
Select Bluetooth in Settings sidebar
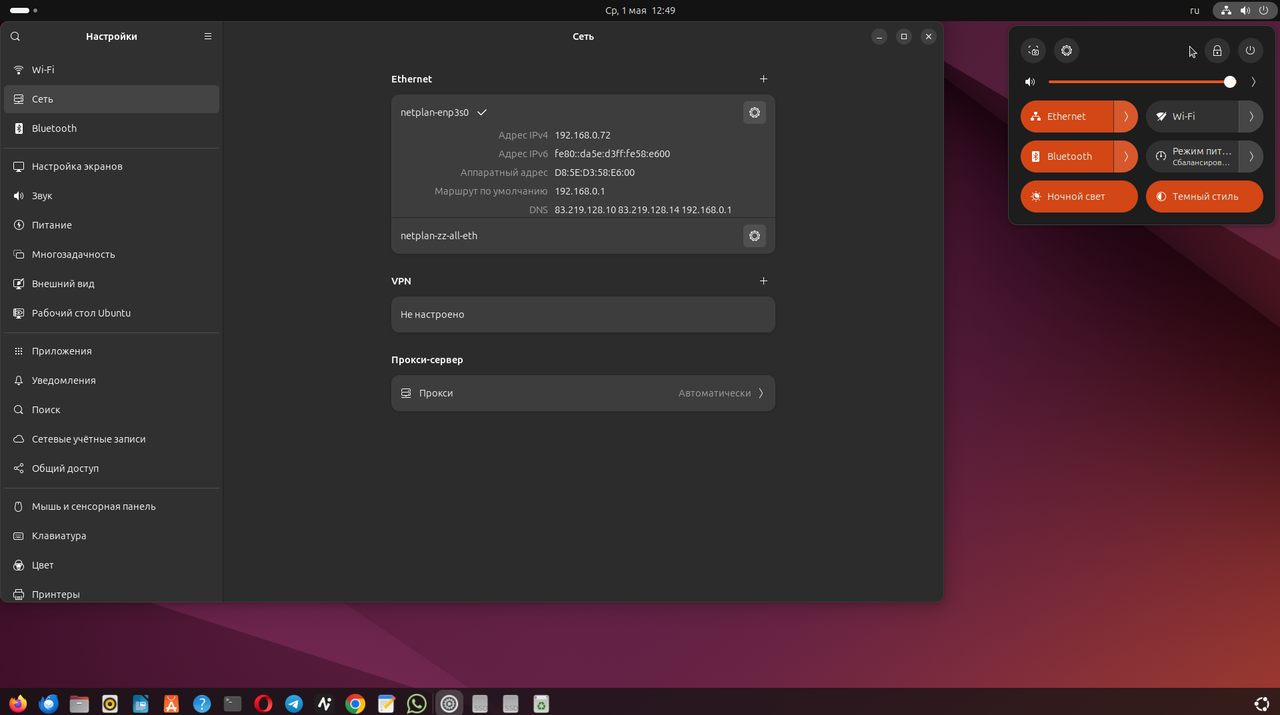click(111, 128)
